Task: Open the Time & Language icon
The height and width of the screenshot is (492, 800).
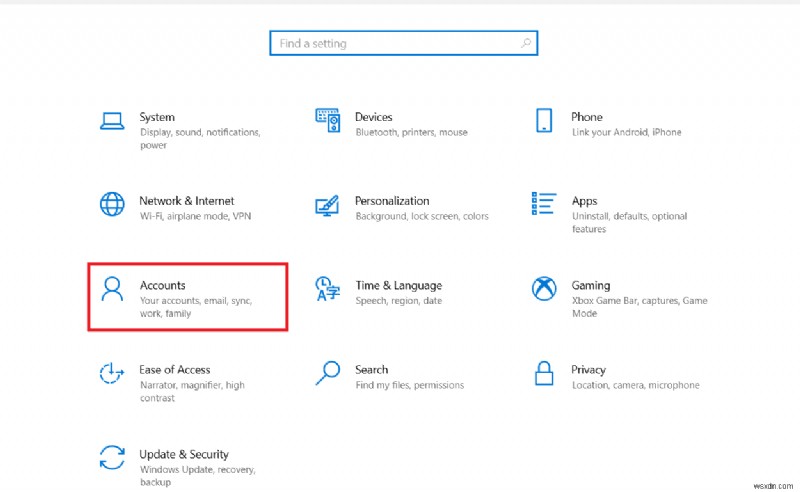Action: point(328,289)
